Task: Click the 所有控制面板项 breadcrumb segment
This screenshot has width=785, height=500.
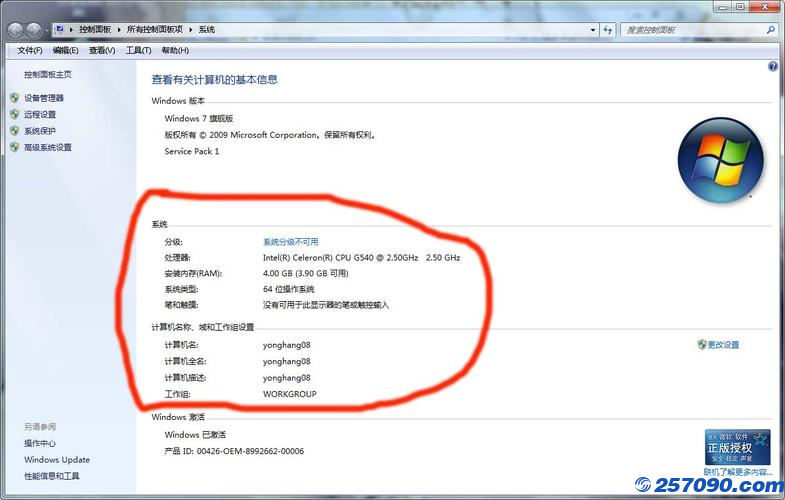Action: pos(155,30)
